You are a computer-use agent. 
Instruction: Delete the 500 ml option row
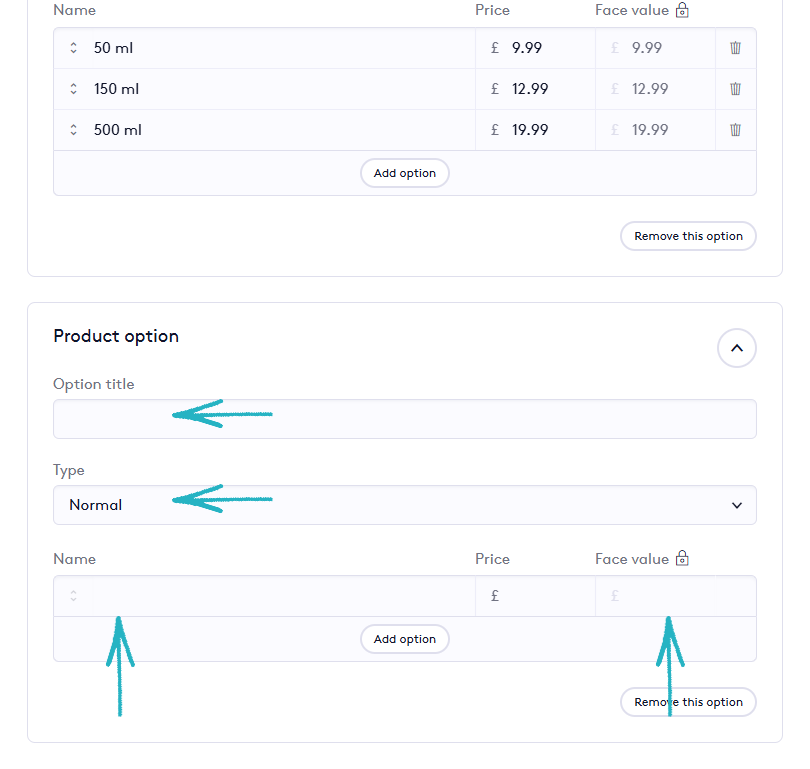(735, 130)
